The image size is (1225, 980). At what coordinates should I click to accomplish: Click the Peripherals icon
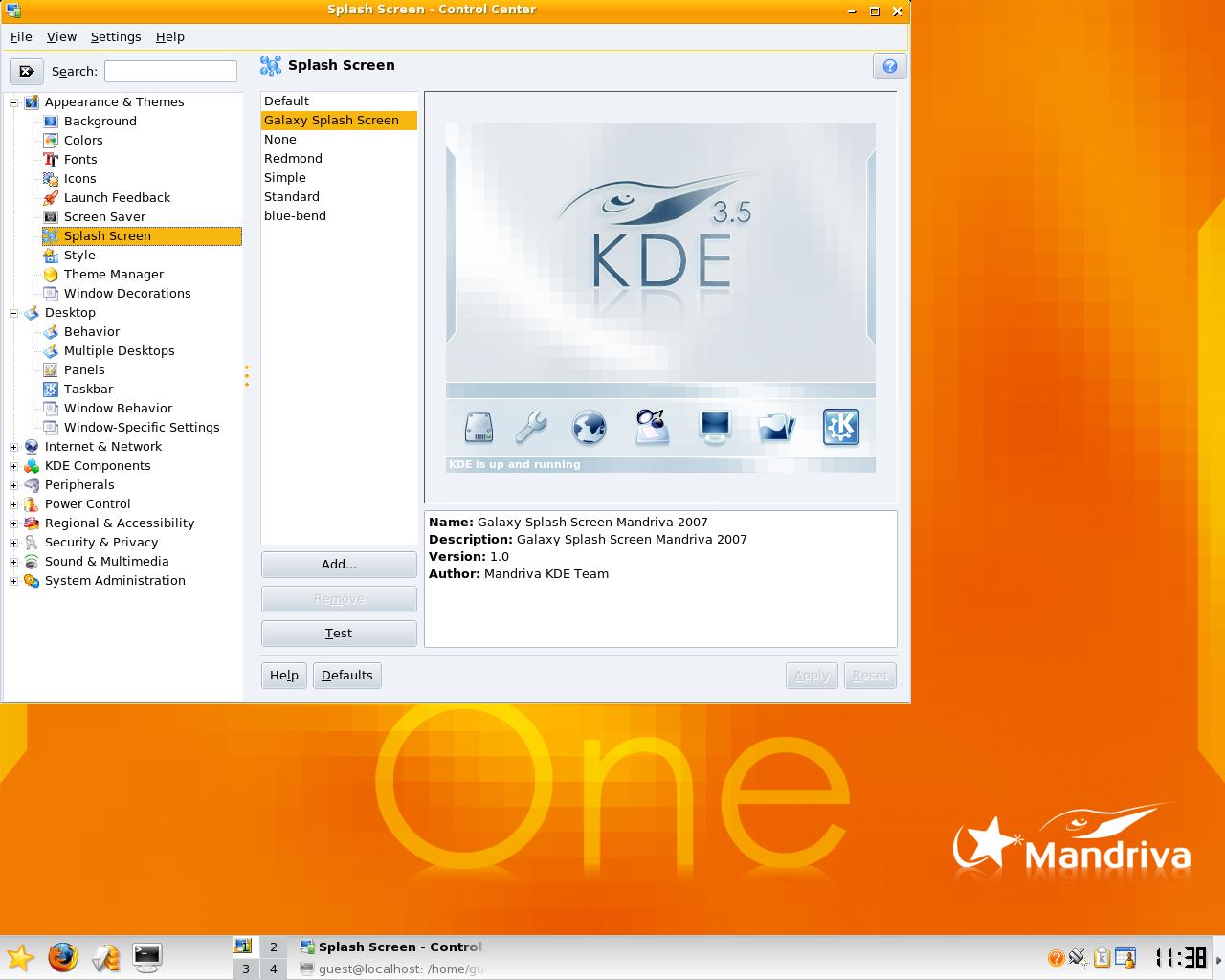[x=32, y=485]
